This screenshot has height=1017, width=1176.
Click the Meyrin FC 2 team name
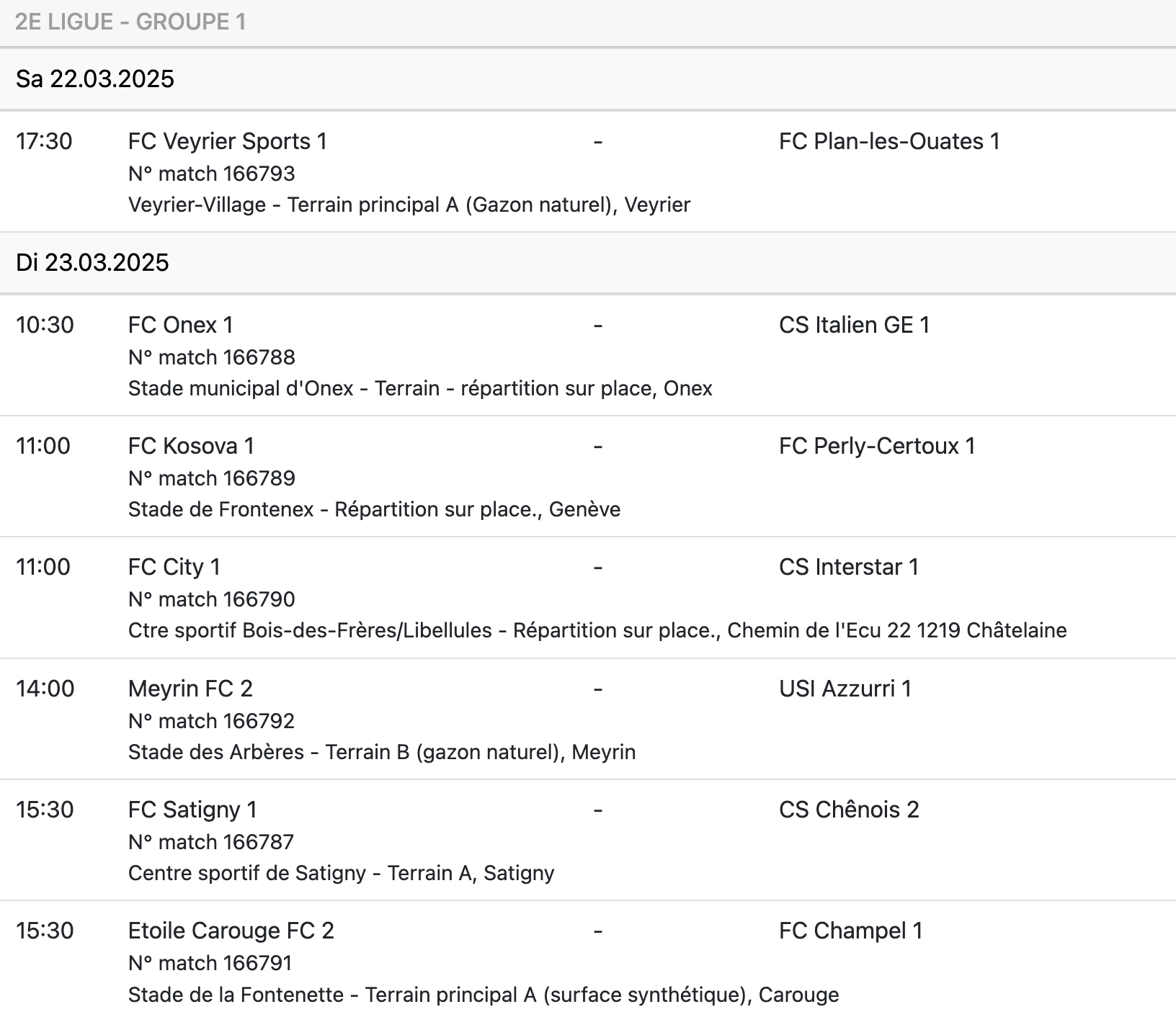point(190,689)
